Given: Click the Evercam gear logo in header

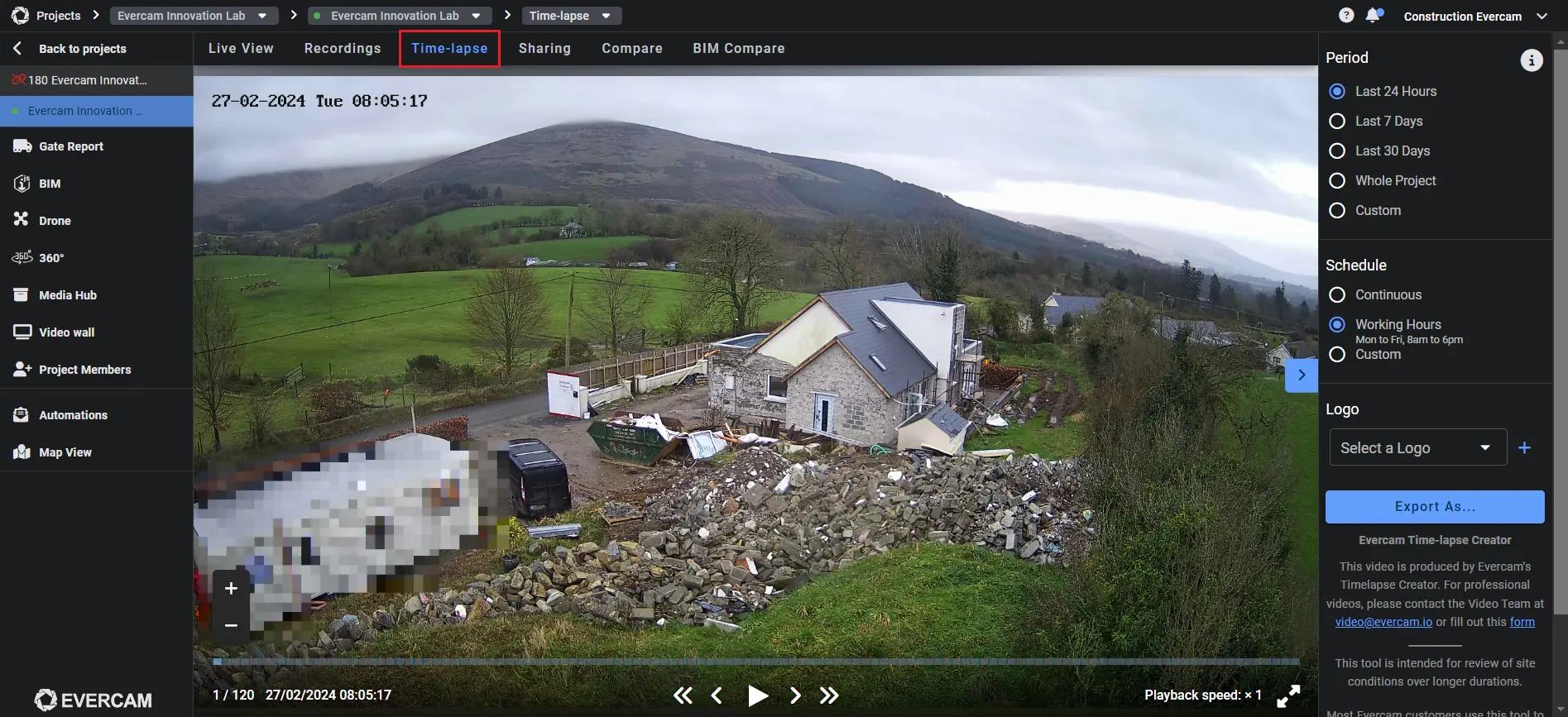Looking at the screenshot, I should tap(20, 15).
